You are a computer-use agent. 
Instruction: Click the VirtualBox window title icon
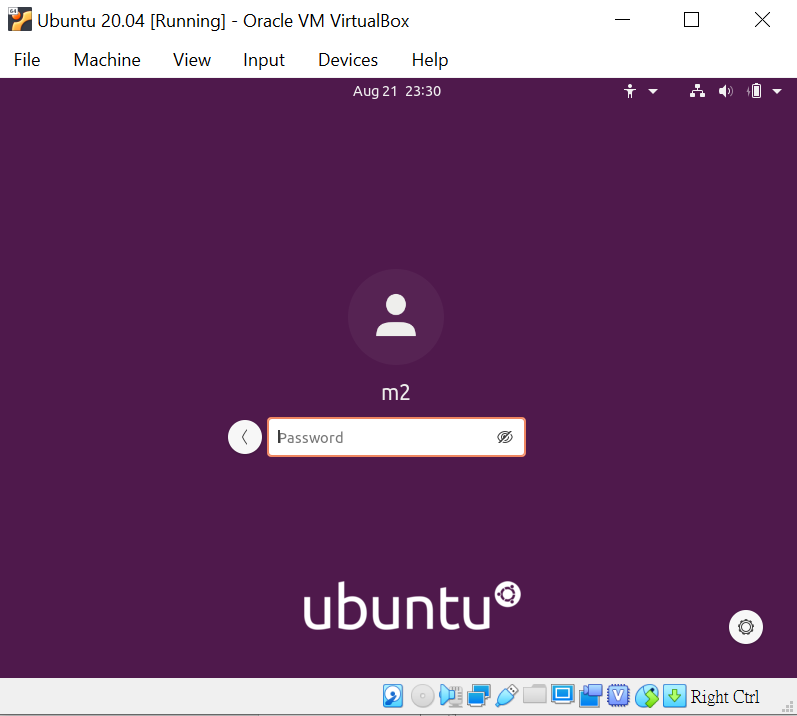tap(20, 20)
